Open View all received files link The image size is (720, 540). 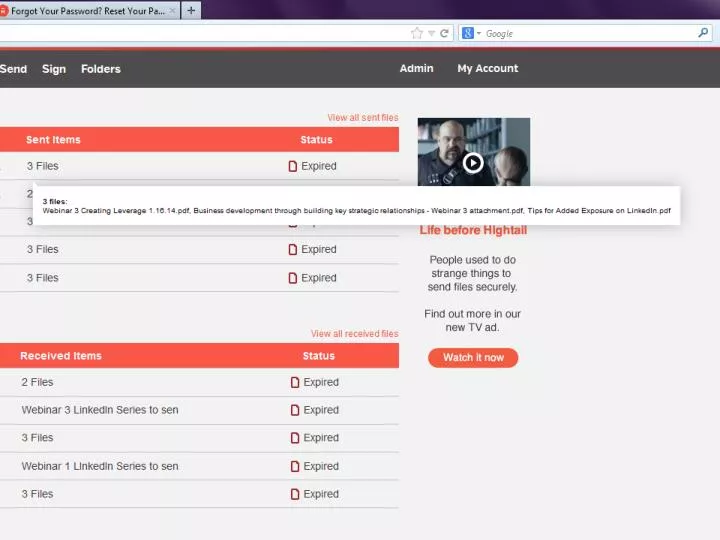354,334
